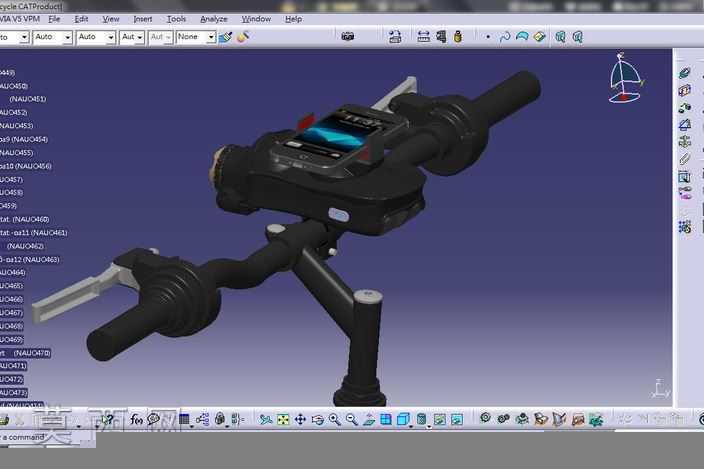This screenshot has width=704, height=469.
Task: Click the Create Multi-View quad window icon
Action: pyautogui.click(x=386, y=420)
